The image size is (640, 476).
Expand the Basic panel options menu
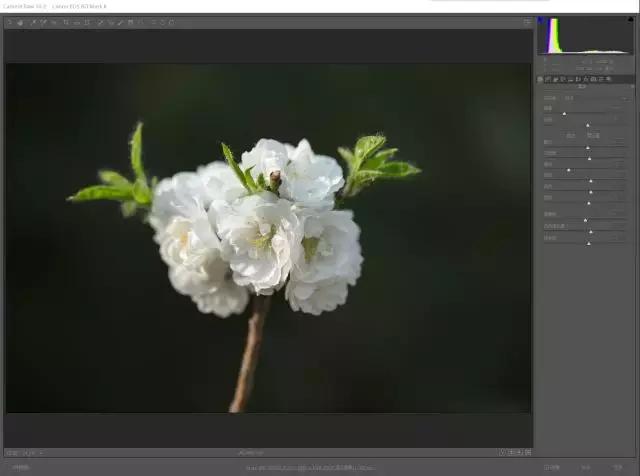click(632, 87)
